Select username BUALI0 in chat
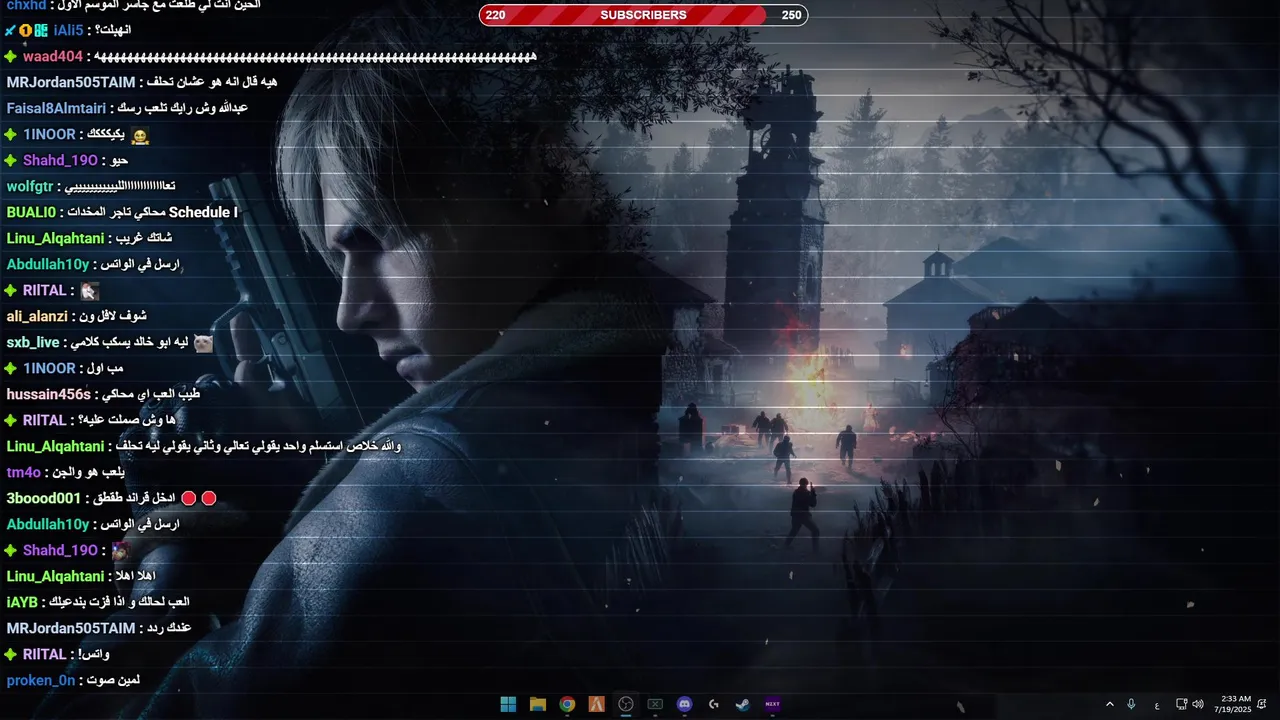This screenshot has height=720, width=1280. coord(31,212)
